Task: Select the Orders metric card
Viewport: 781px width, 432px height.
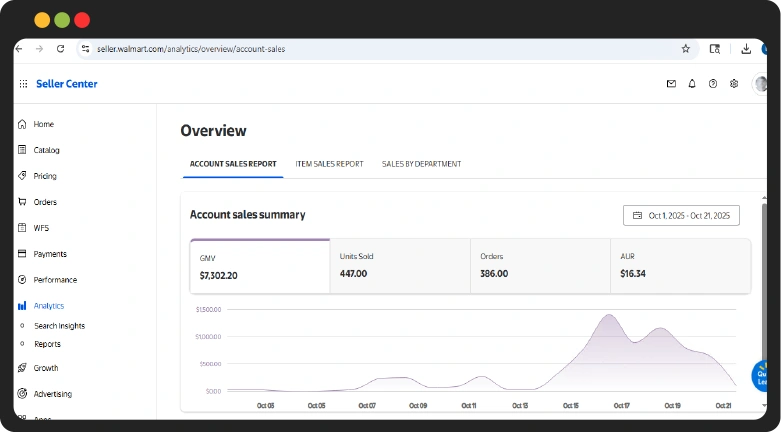Action: (540, 266)
